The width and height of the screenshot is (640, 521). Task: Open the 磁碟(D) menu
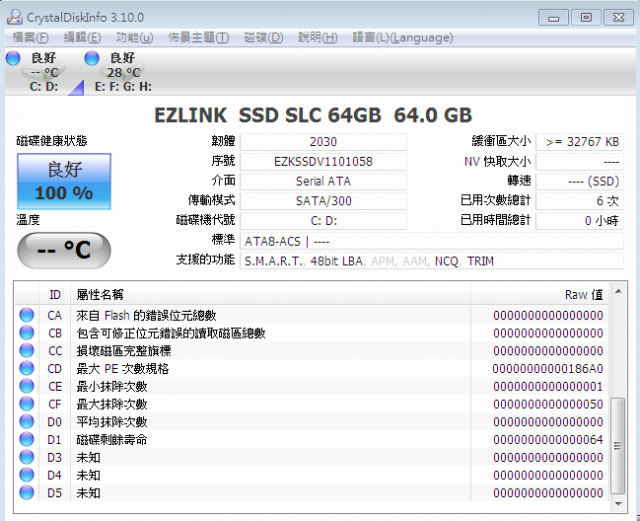(x=263, y=38)
